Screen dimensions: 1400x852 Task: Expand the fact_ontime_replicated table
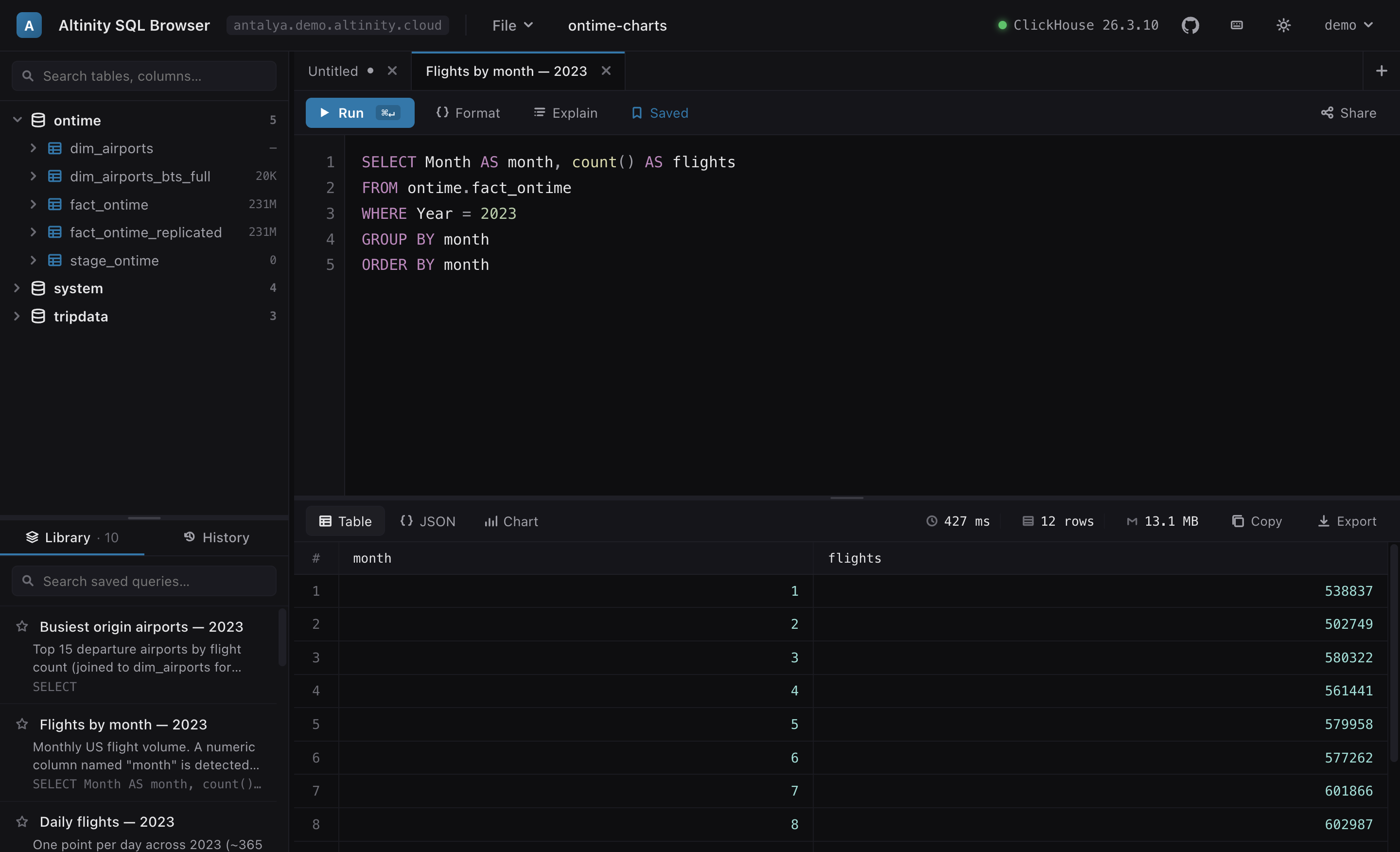(33, 232)
